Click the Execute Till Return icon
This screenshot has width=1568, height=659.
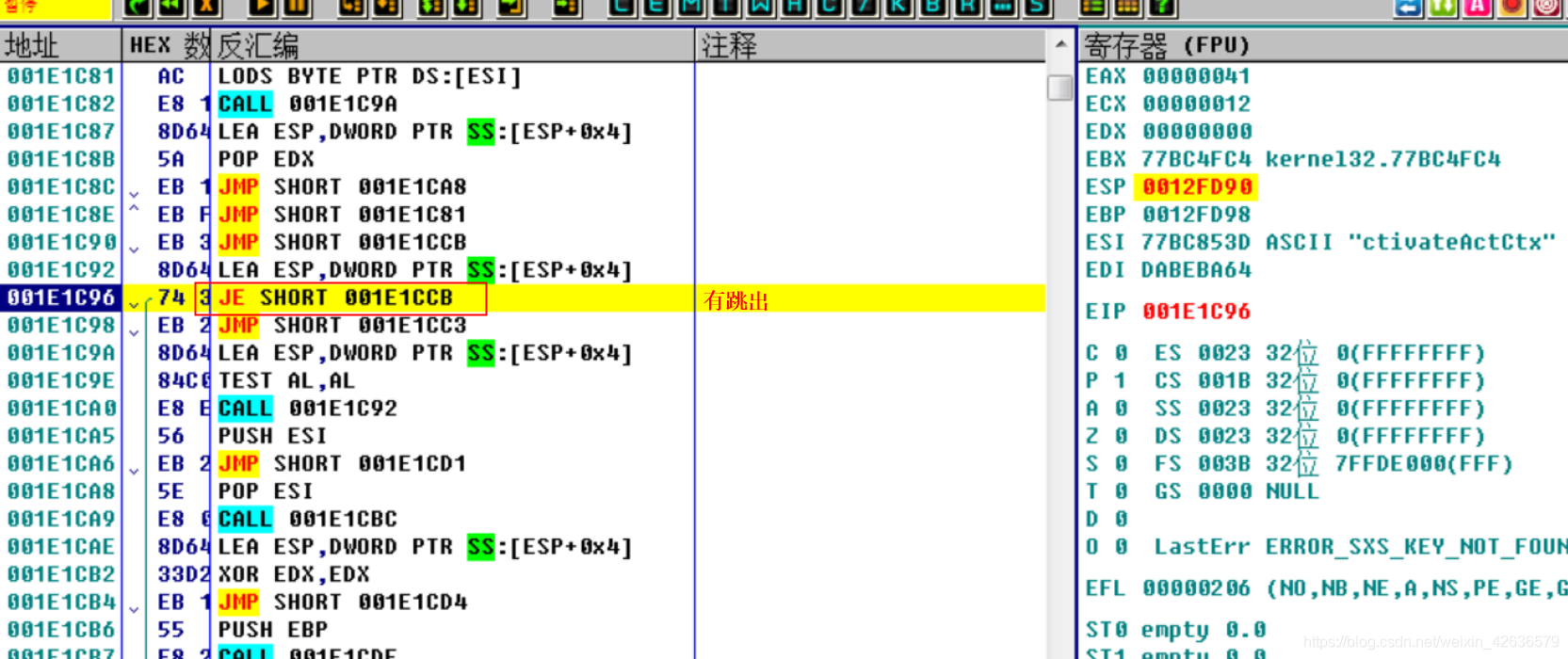[x=511, y=8]
